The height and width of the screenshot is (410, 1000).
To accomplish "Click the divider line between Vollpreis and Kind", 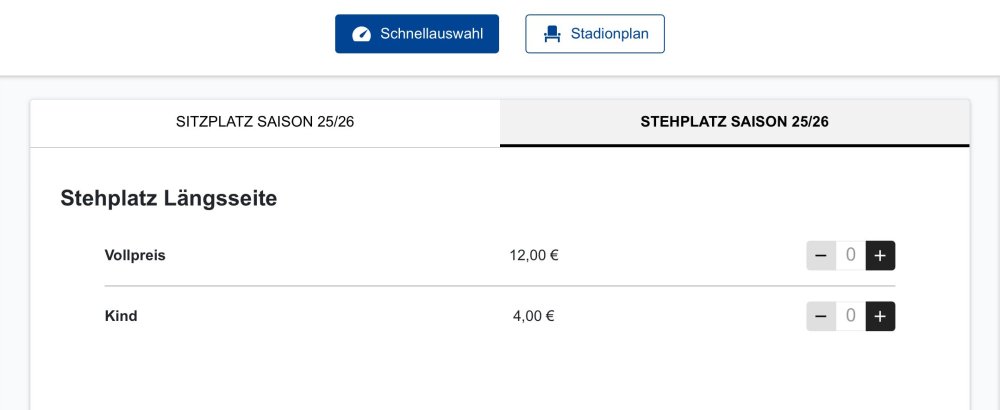I will [500, 286].
